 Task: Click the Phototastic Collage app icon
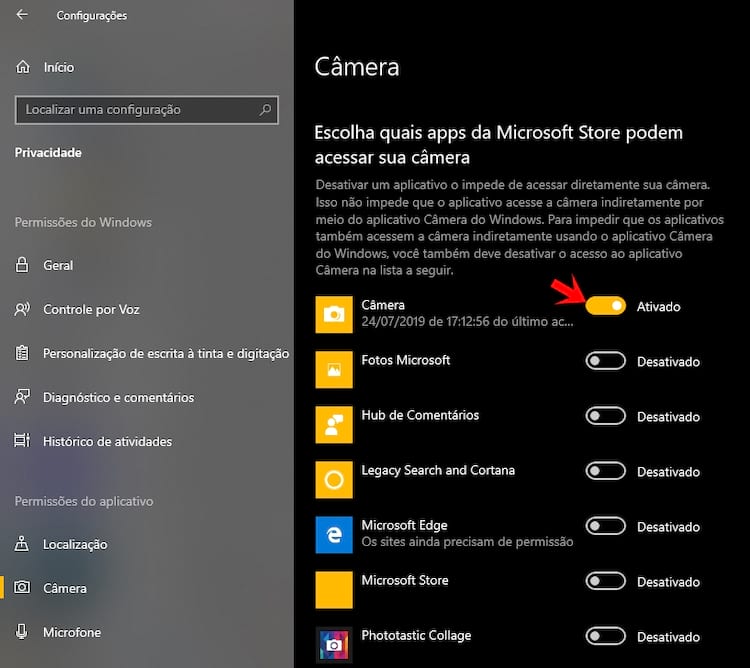[x=334, y=644]
